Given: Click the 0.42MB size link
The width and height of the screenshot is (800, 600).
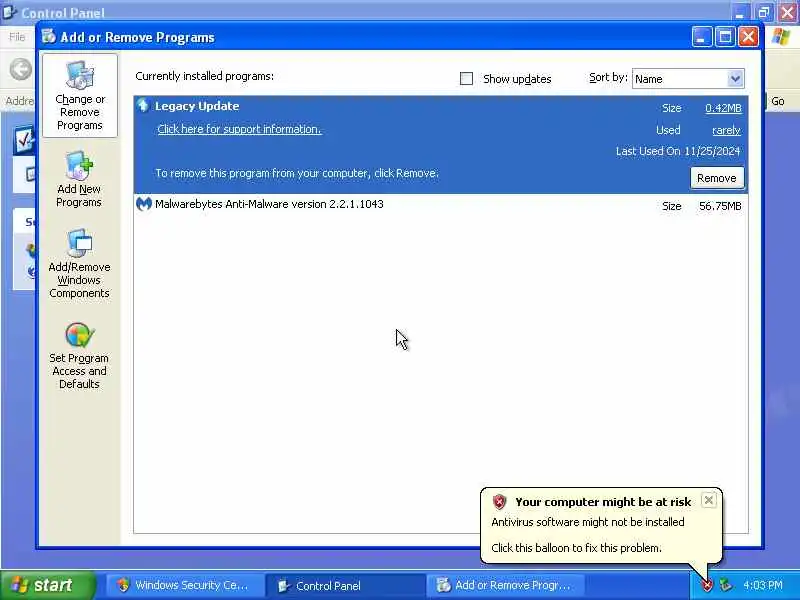Looking at the screenshot, I should point(723,108).
